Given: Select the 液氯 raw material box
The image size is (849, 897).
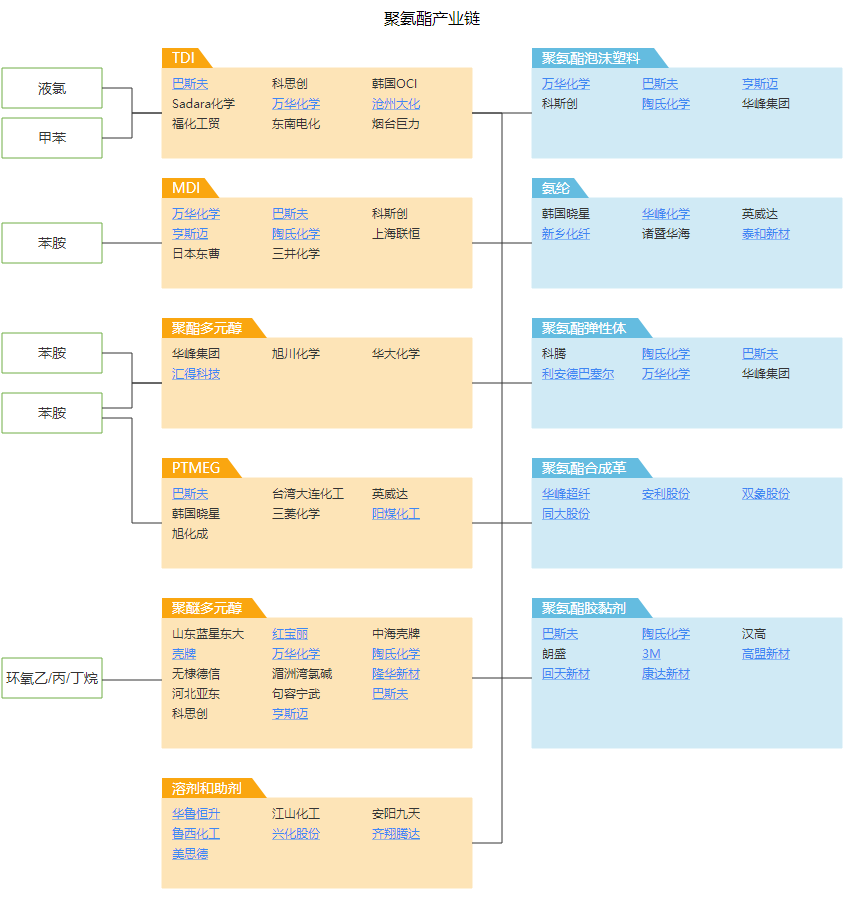Looking at the screenshot, I should pos(52,88).
